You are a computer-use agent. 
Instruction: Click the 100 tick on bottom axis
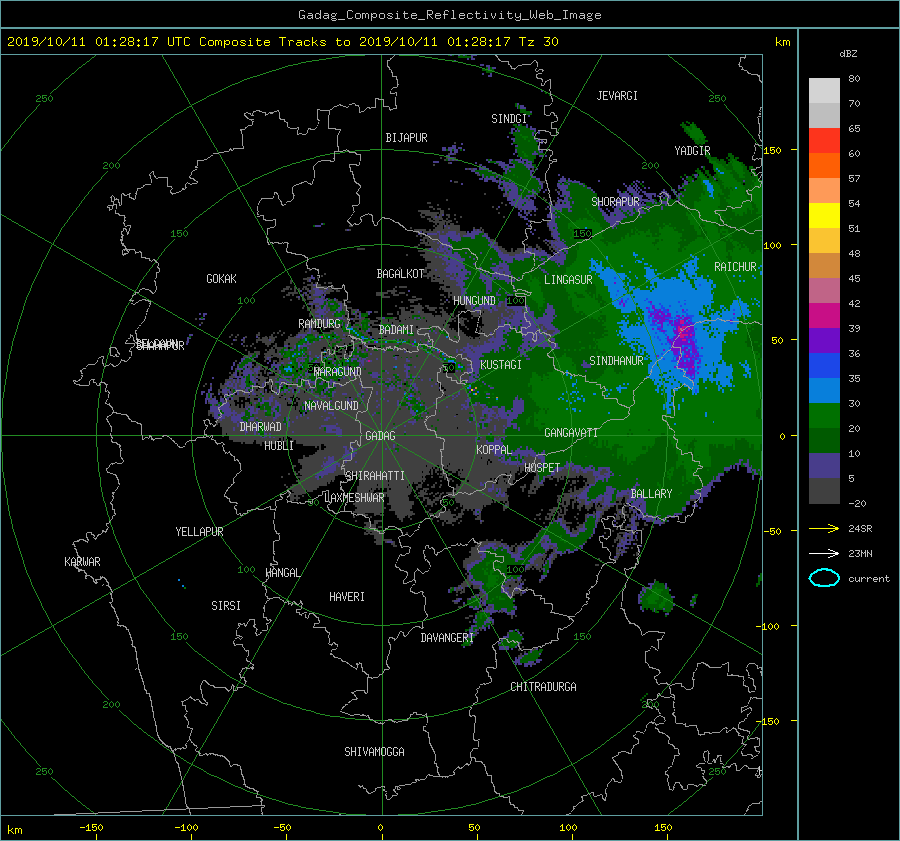[568, 828]
